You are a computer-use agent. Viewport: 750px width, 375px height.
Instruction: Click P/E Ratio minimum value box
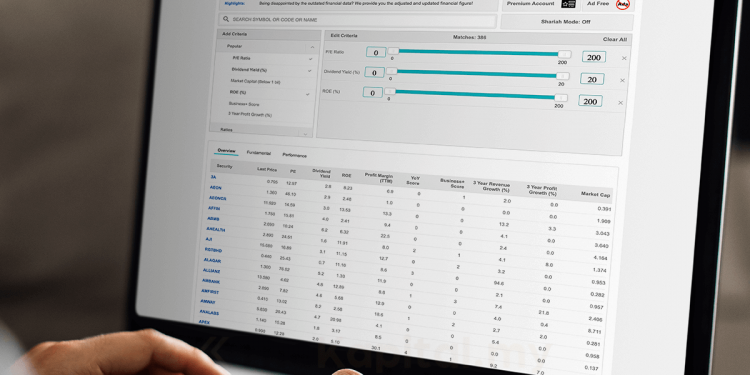[376, 52]
